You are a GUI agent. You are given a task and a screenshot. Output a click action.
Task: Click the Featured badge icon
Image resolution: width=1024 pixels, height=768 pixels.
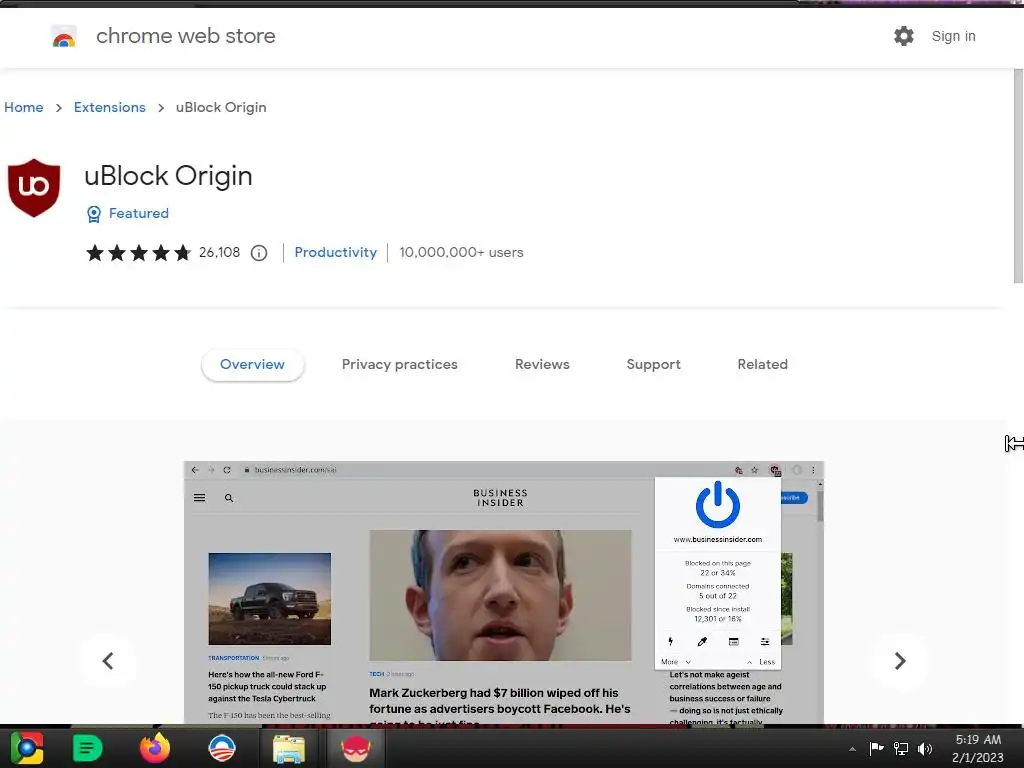click(x=94, y=214)
